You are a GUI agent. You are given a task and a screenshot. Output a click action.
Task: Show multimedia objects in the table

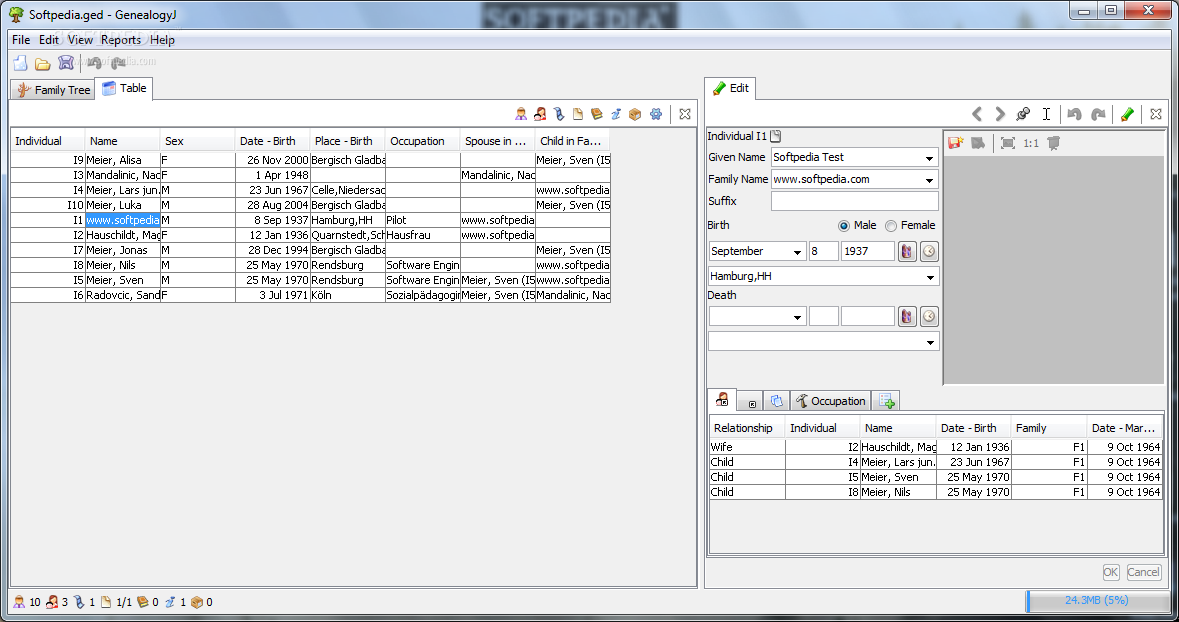pyautogui.click(x=559, y=114)
